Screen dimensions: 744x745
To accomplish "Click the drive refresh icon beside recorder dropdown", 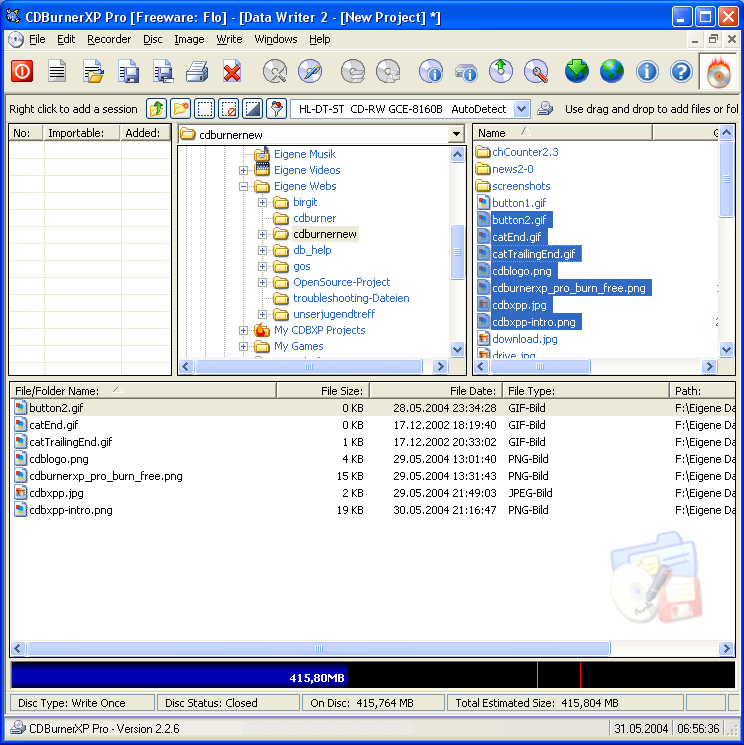I will tap(545, 109).
